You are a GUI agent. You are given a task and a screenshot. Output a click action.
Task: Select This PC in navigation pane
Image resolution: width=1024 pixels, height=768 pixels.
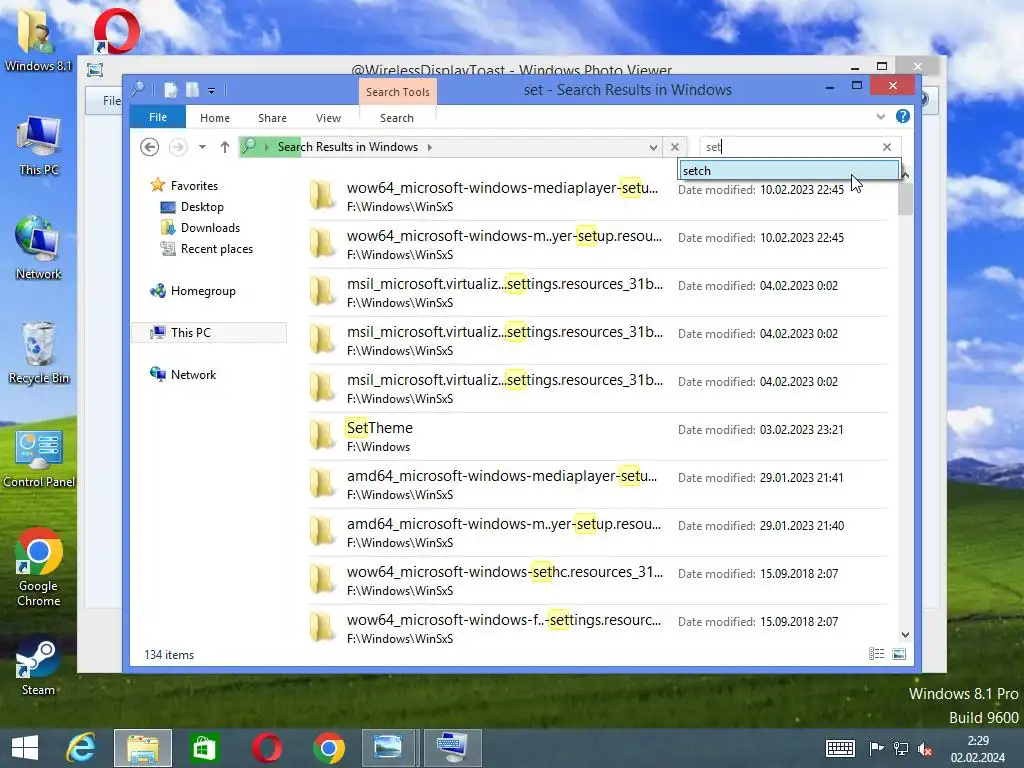tap(209, 332)
